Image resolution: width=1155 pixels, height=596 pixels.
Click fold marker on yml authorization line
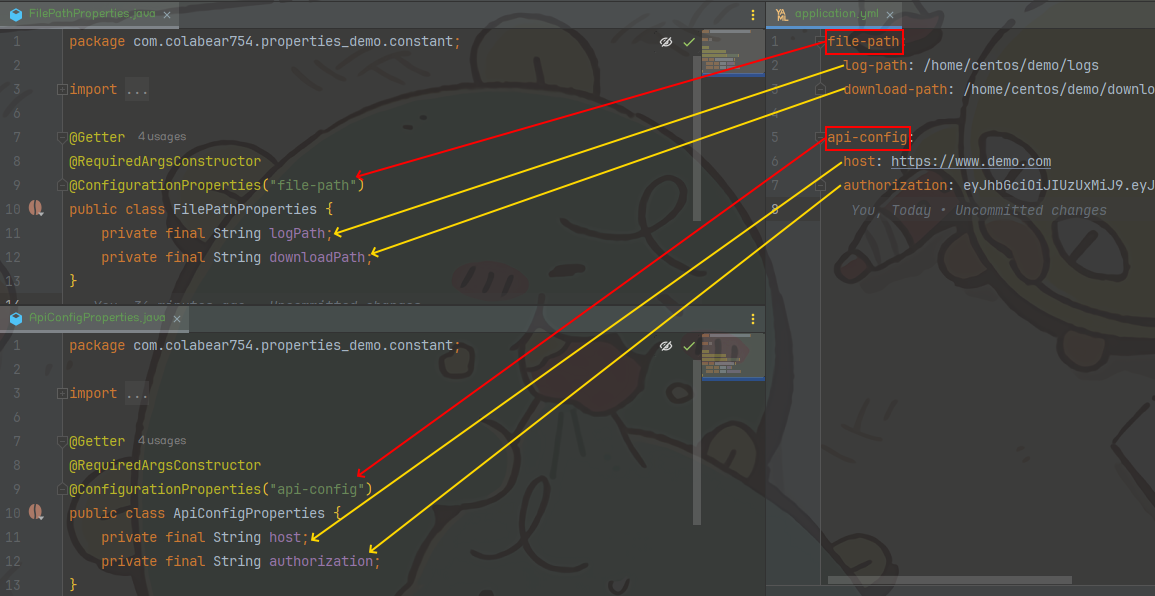point(820,185)
